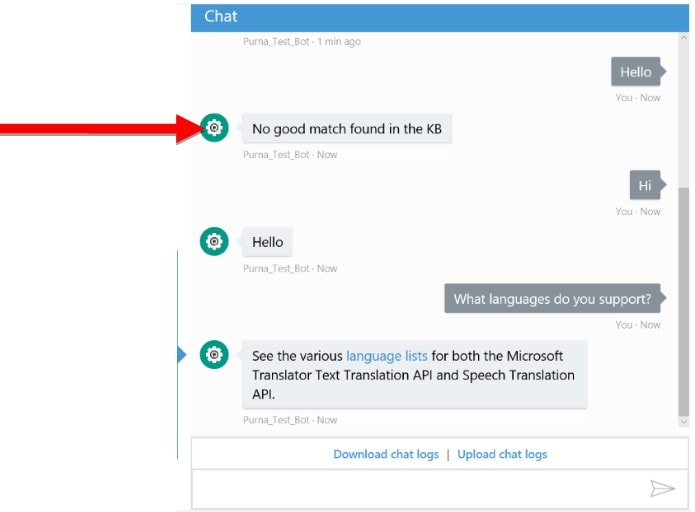Click the bot avatar beside "No good match found"
Viewport: 695px width, 512px height.
pos(214,128)
